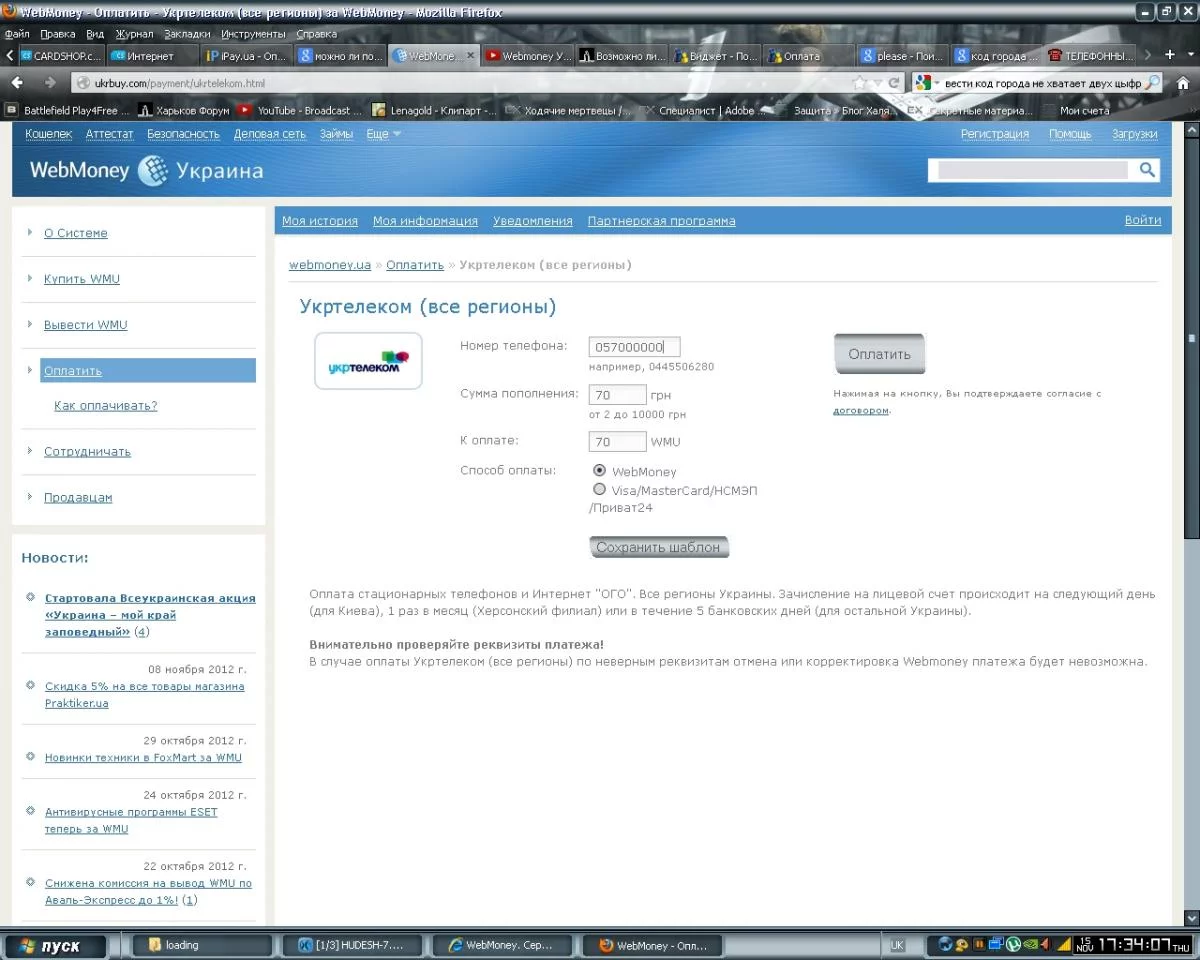Screen dimensions: 1200x960
Task: Click the К оплате WMU field
Action: (617, 441)
